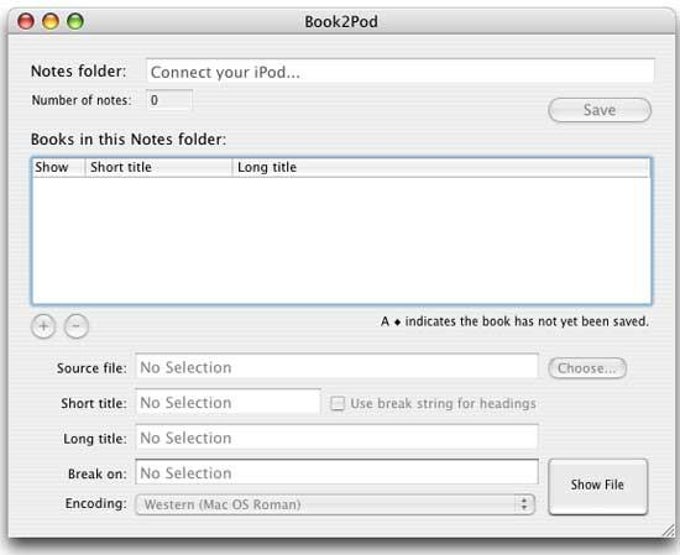Image resolution: width=680 pixels, height=555 pixels.
Task: Click the Notes folder path field
Action: (400, 72)
